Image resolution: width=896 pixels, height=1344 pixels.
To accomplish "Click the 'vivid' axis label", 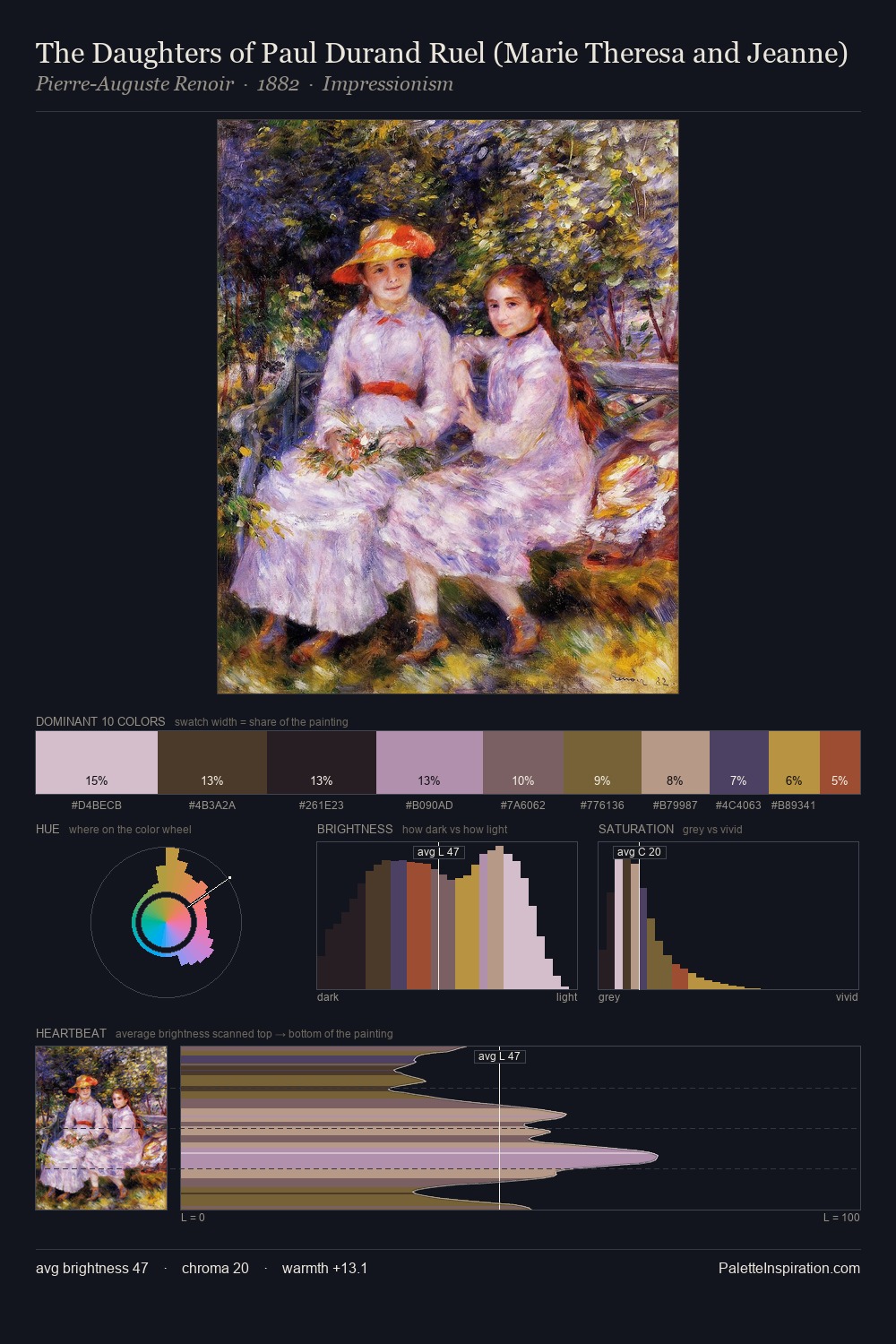I will [x=847, y=997].
